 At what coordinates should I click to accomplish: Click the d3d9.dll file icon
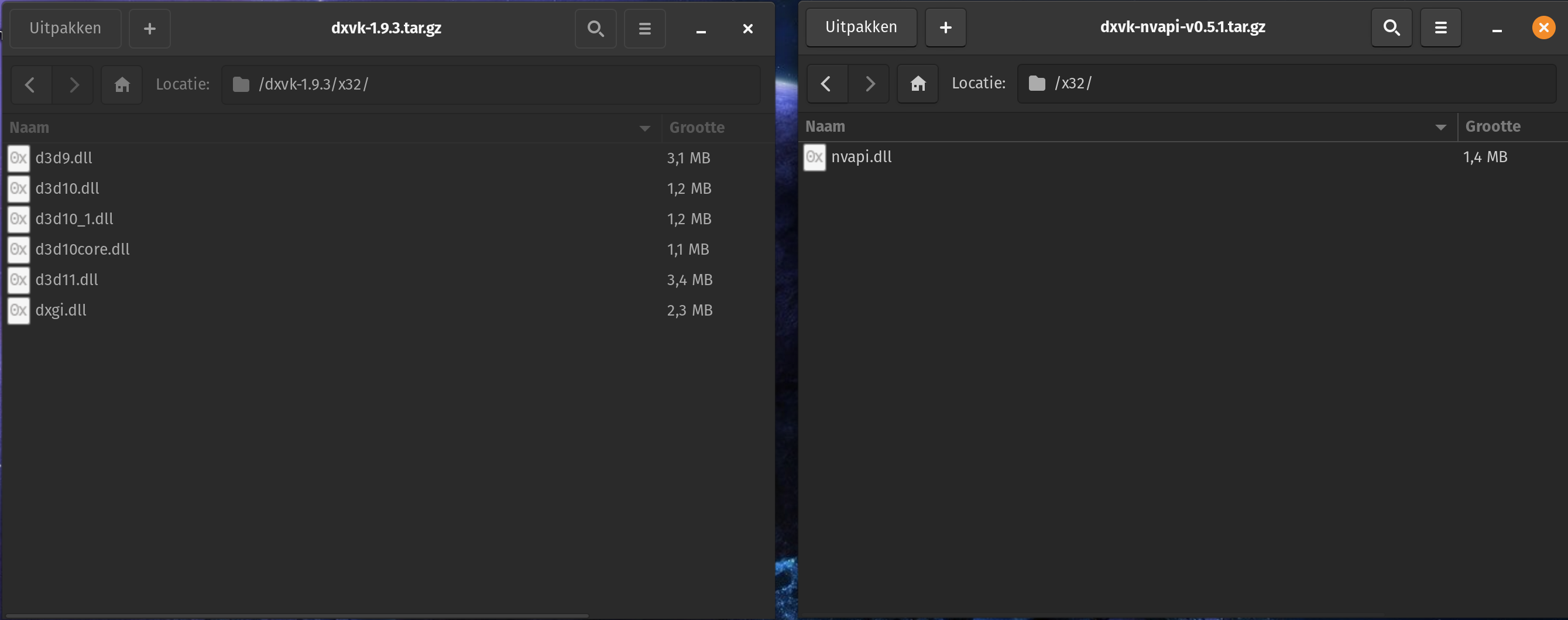(18, 158)
